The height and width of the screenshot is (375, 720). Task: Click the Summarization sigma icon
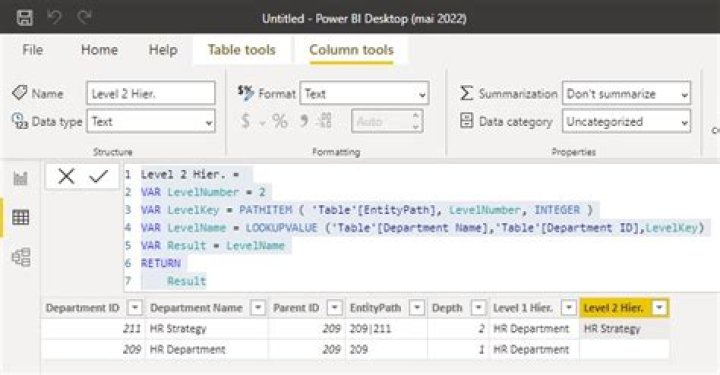(466, 93)
